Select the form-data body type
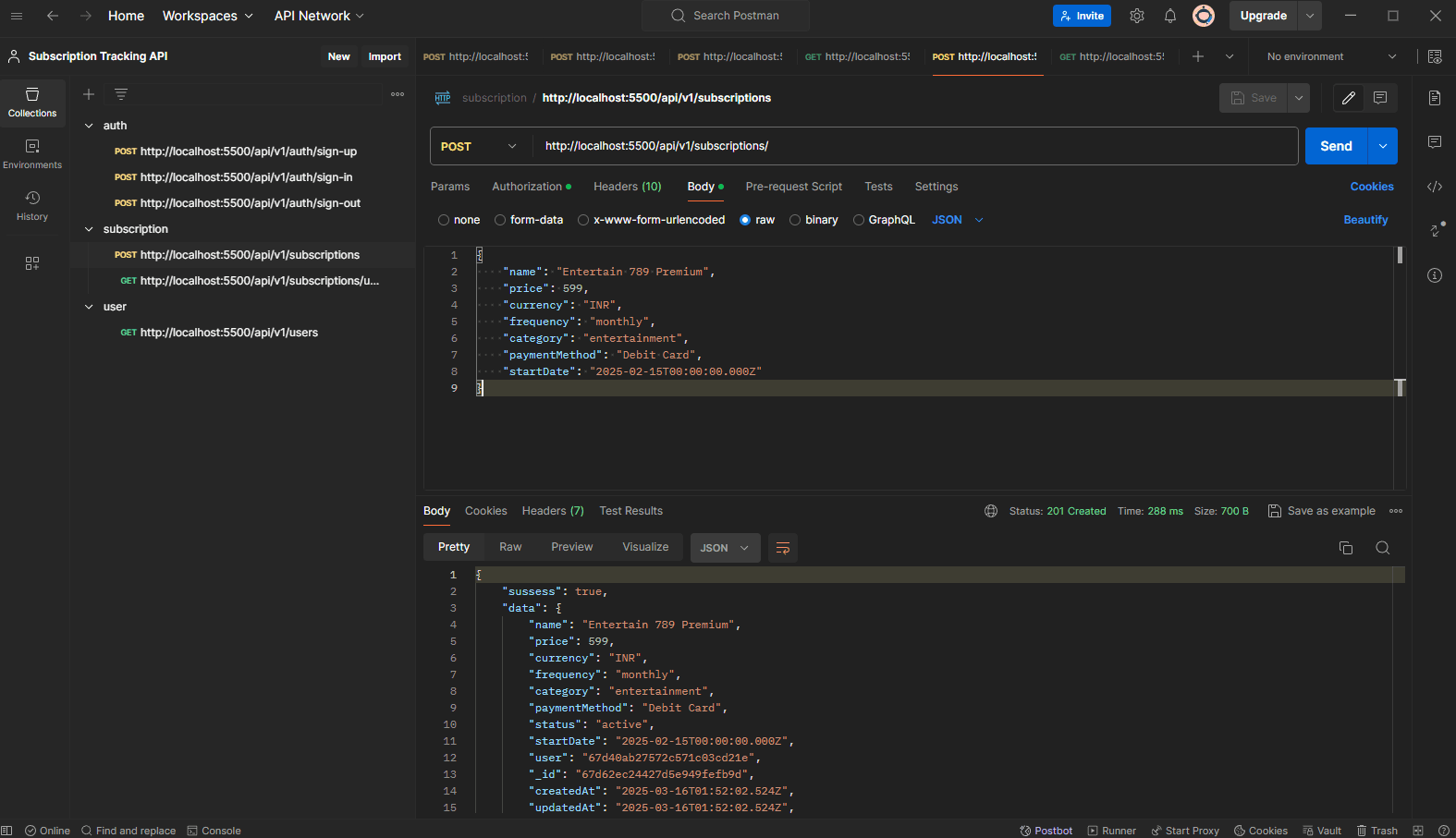1456x838 pixels. pyautogui.click(x=500, y=220)
